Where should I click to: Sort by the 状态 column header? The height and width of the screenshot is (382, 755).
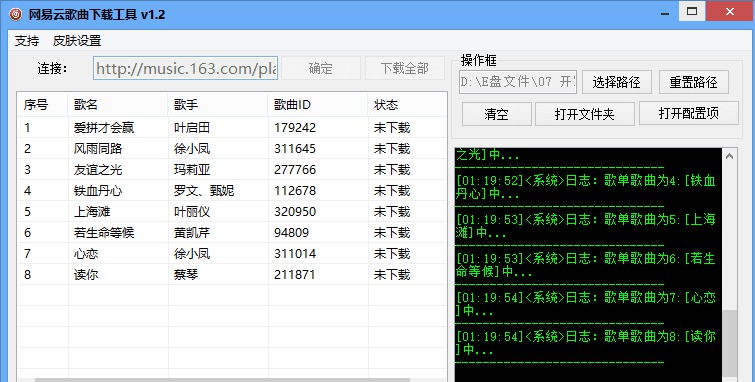tap(407, 105)
